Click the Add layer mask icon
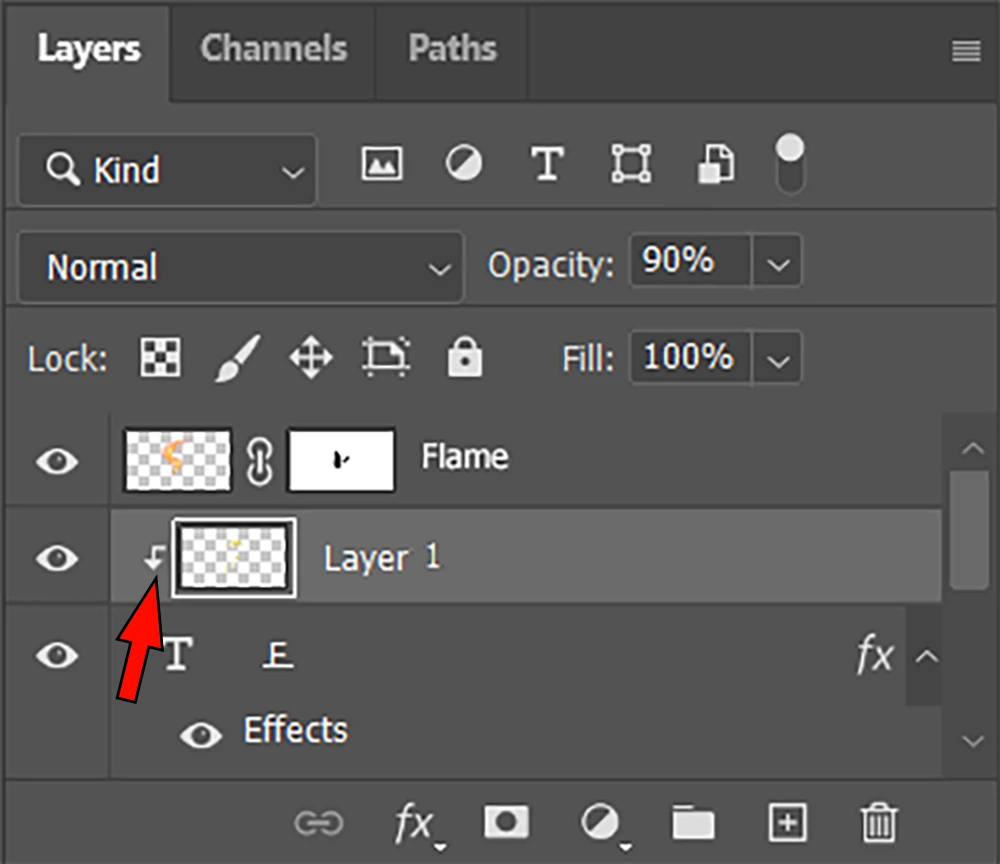Screen dimensions: 1000x864 coord(506,822)
